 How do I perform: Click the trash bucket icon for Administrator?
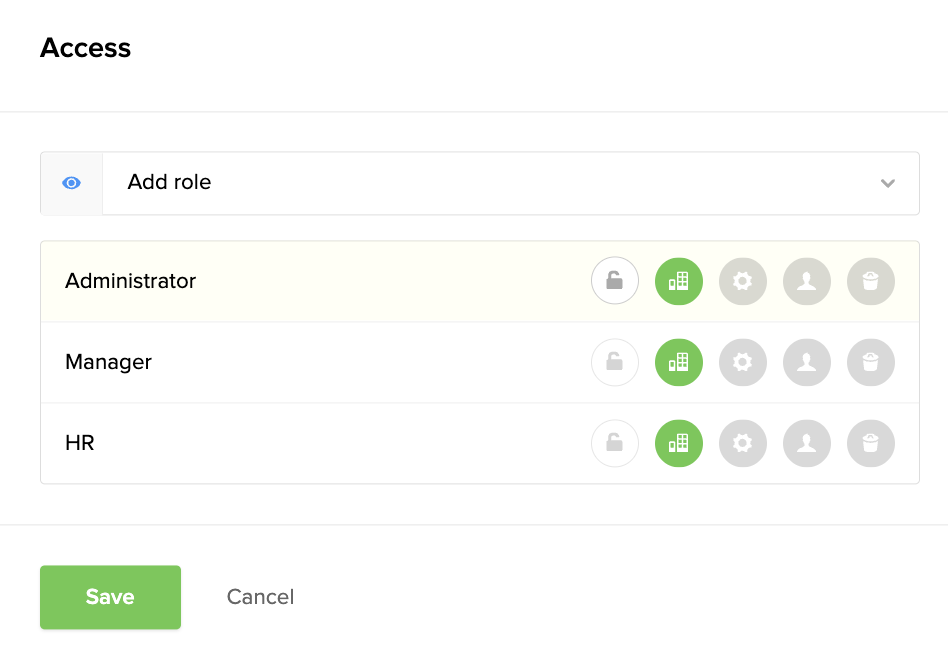[x=871, y=281]
